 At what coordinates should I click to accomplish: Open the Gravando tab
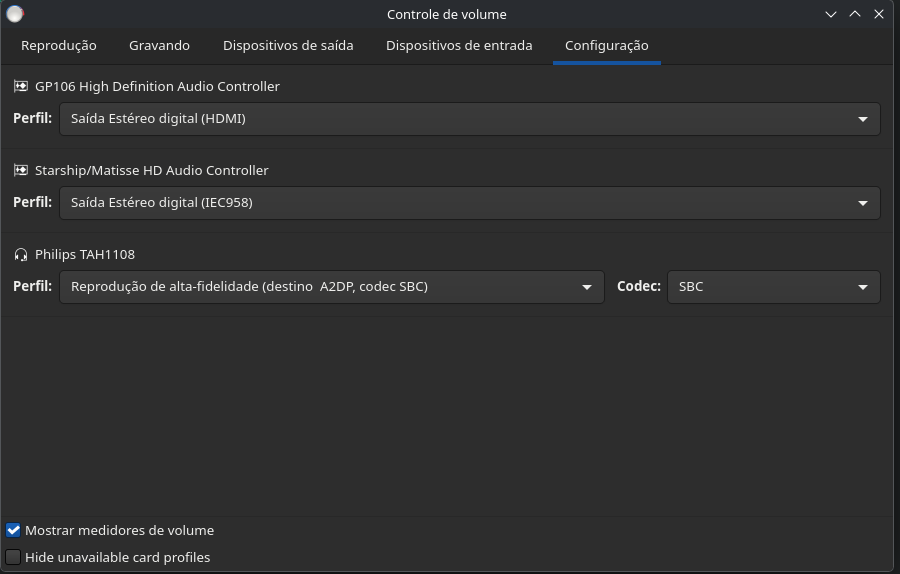[x=159, y=46]
